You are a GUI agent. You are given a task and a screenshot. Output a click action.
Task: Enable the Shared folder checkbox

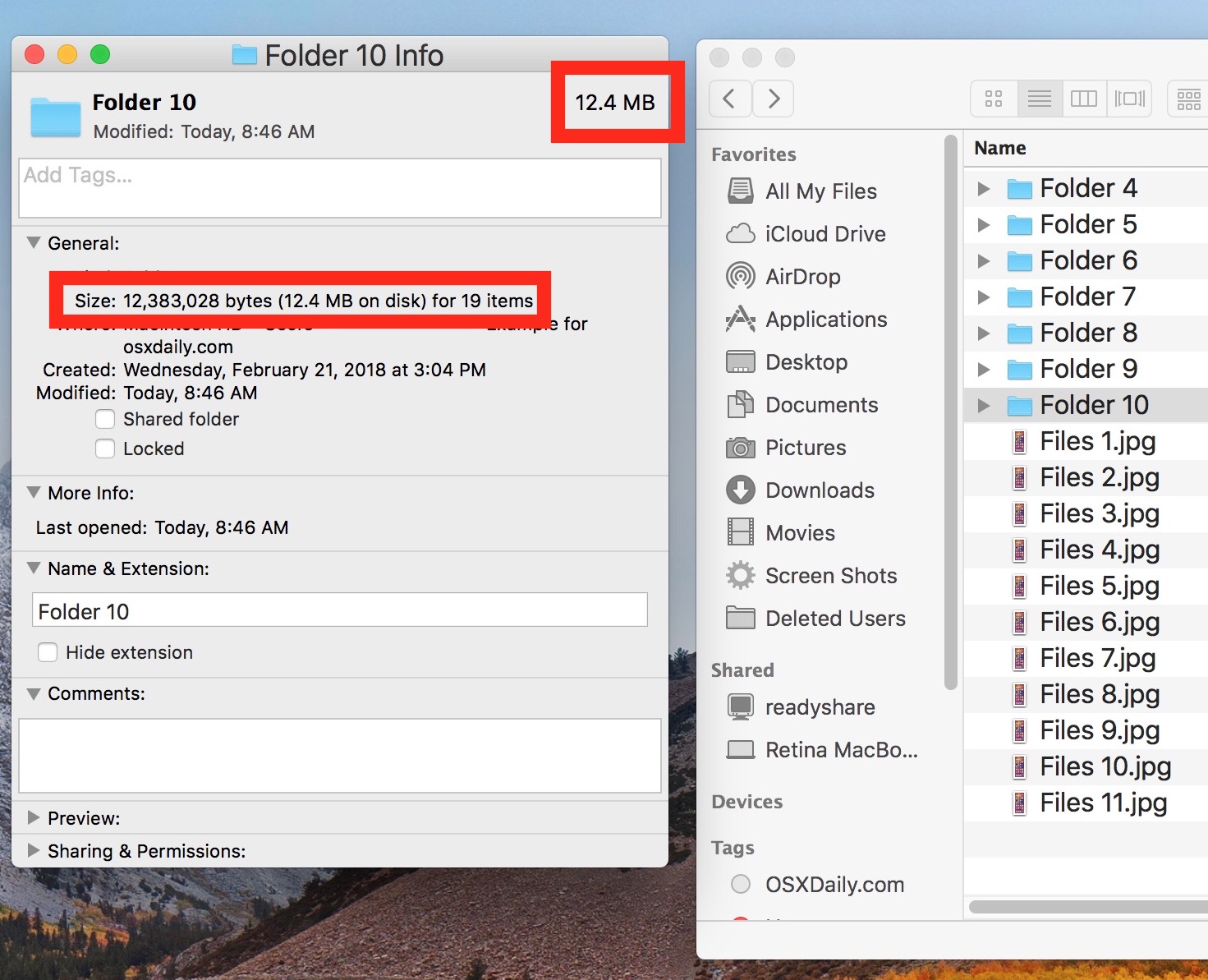coord(105,419)
